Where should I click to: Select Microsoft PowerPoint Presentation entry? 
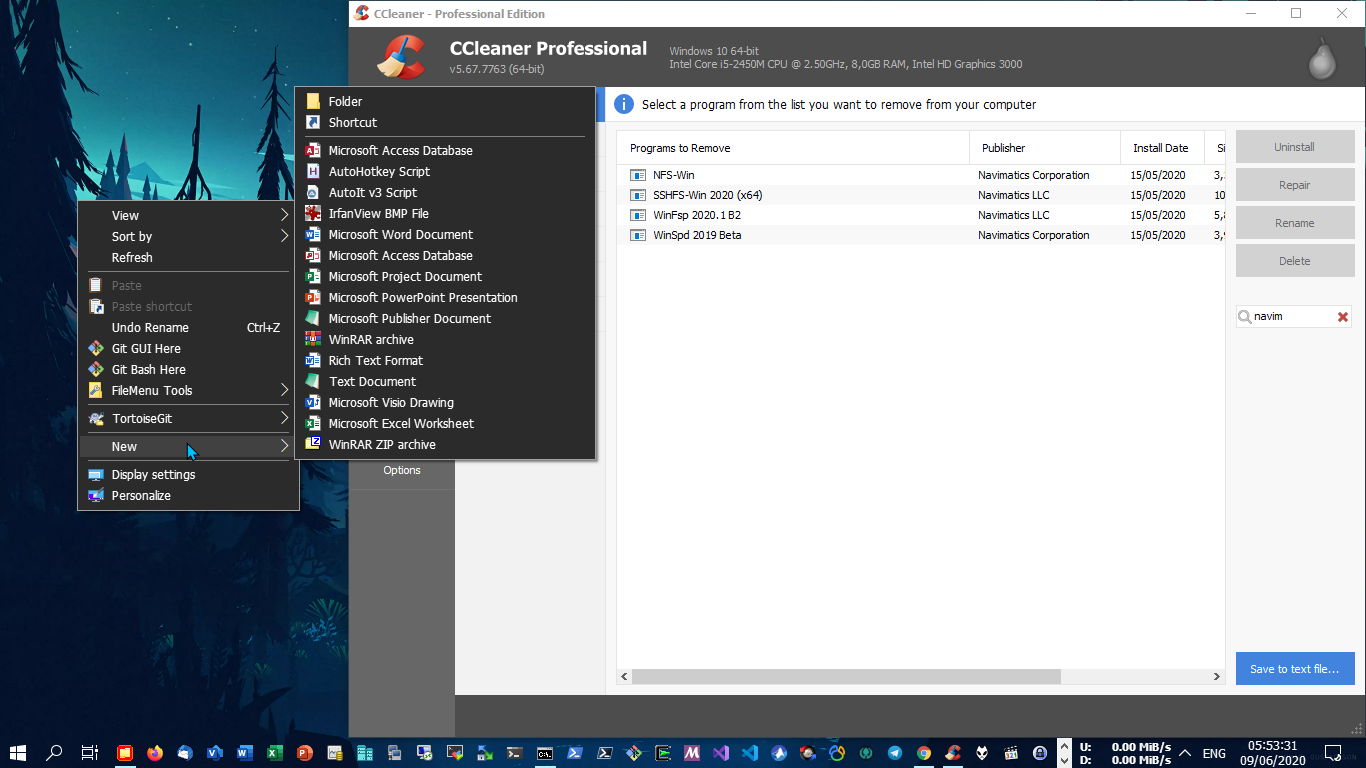coord(445,297)
